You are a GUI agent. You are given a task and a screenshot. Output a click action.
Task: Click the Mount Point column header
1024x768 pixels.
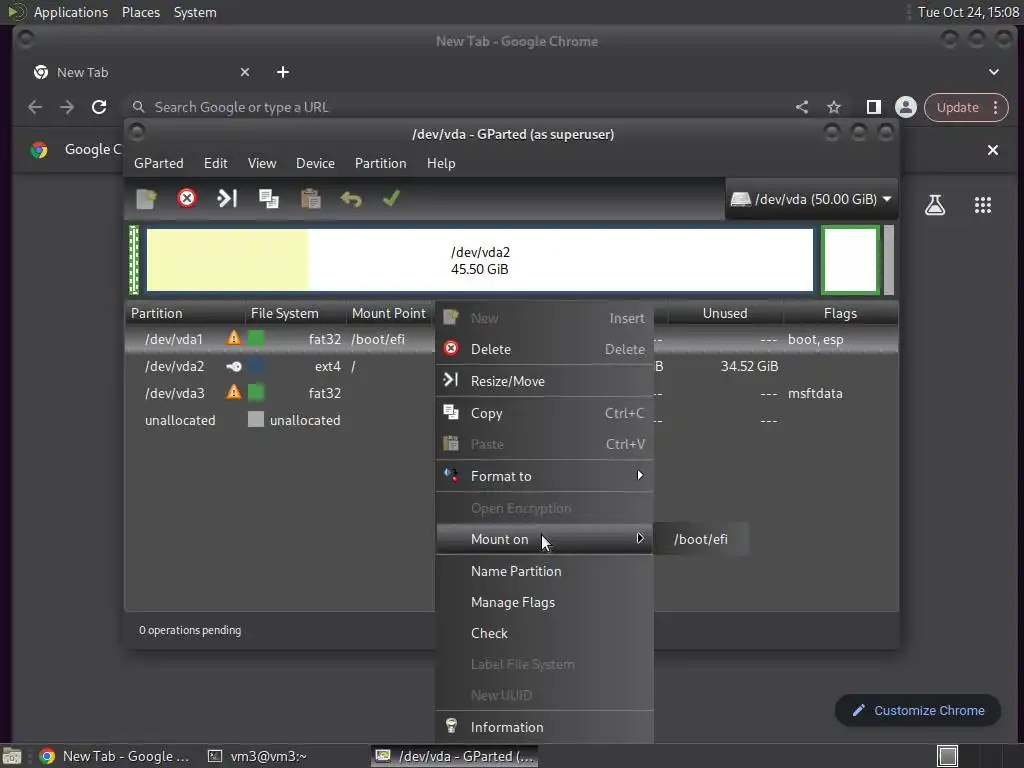[389, 313]
